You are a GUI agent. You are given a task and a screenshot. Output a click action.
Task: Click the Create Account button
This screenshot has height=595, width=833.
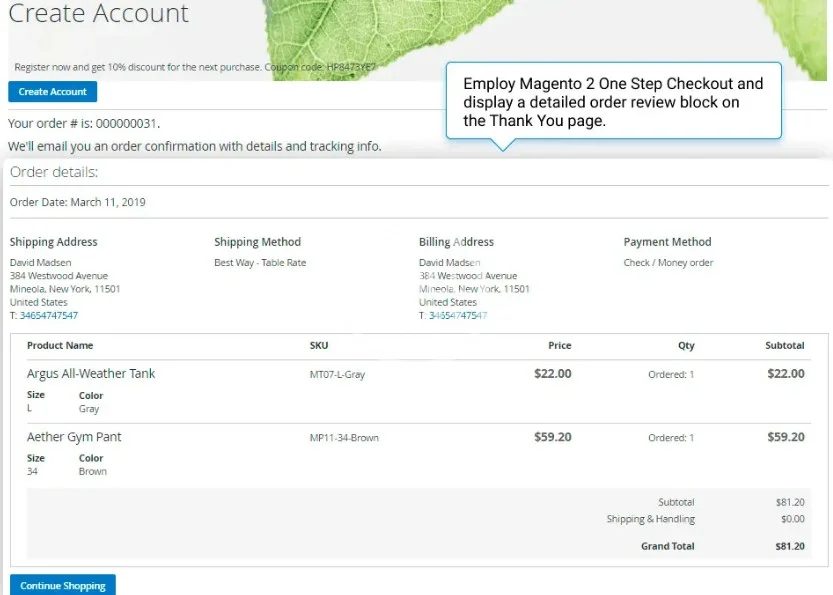coord(53,92)
